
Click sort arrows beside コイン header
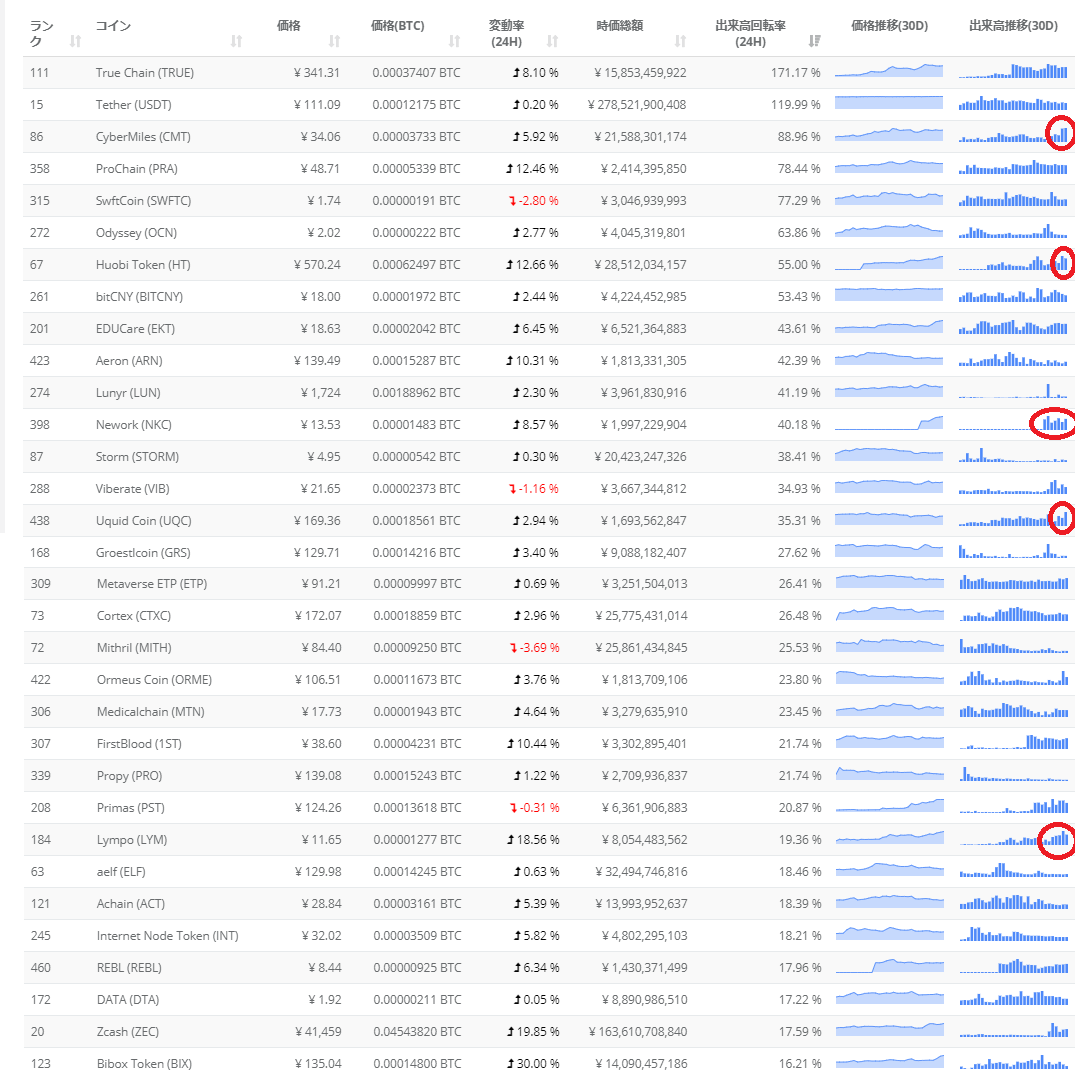tap(236, 41)
